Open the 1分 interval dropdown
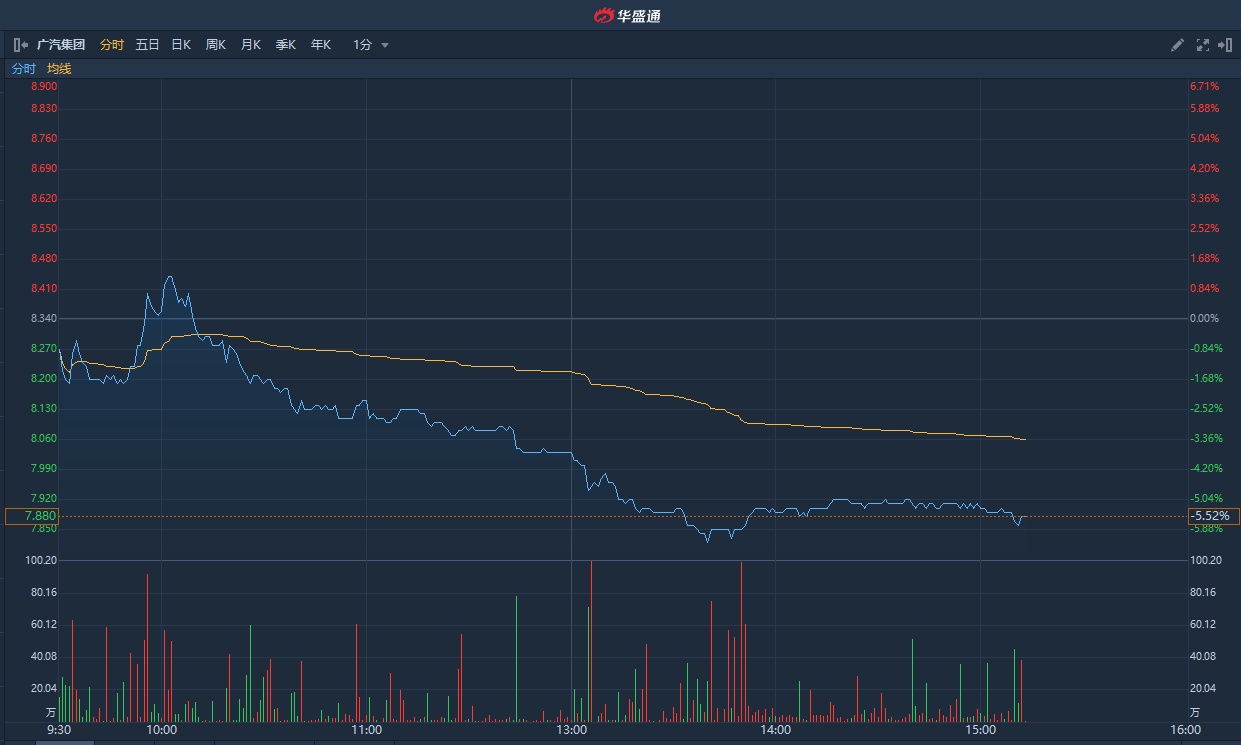Viewport: 1241px width, 745px height. [370, 45]
